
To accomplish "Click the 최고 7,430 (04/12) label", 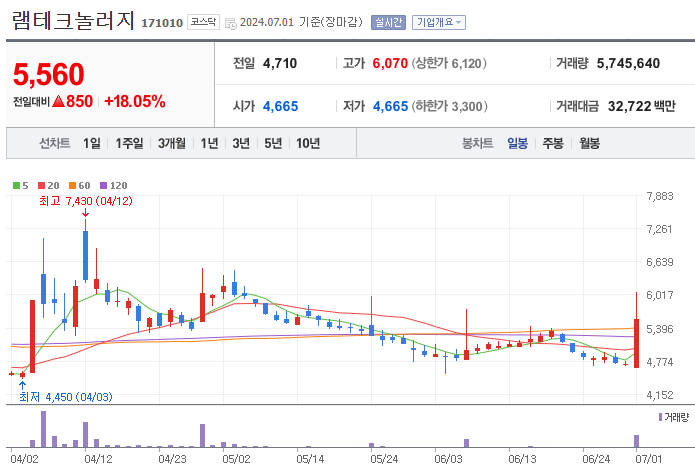I will [x=86, y=201].
